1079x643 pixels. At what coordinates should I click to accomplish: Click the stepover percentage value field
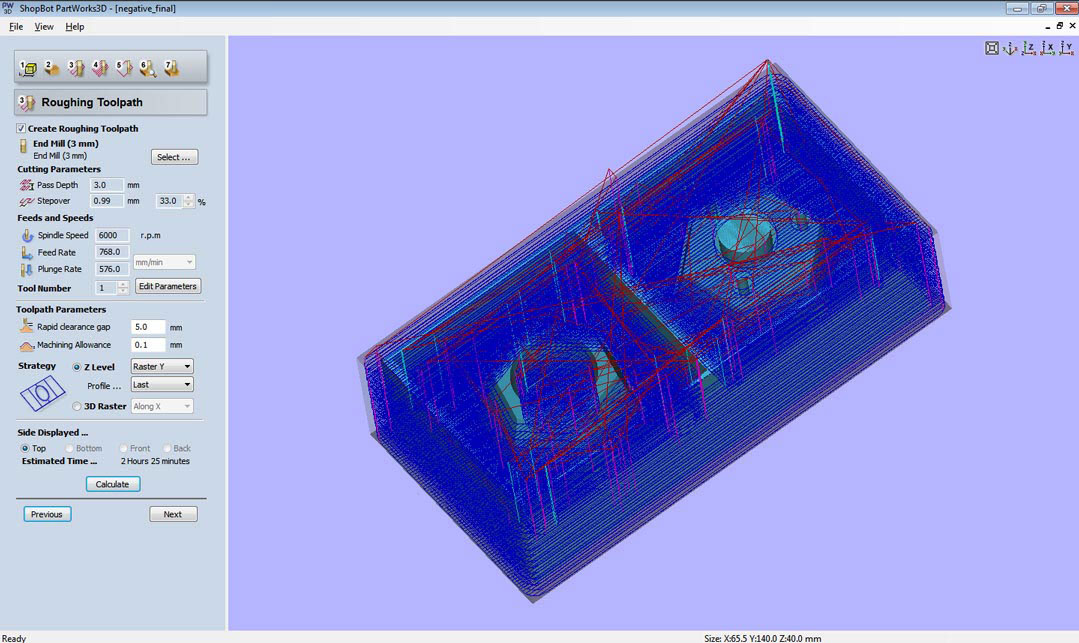tap(170, 201)
